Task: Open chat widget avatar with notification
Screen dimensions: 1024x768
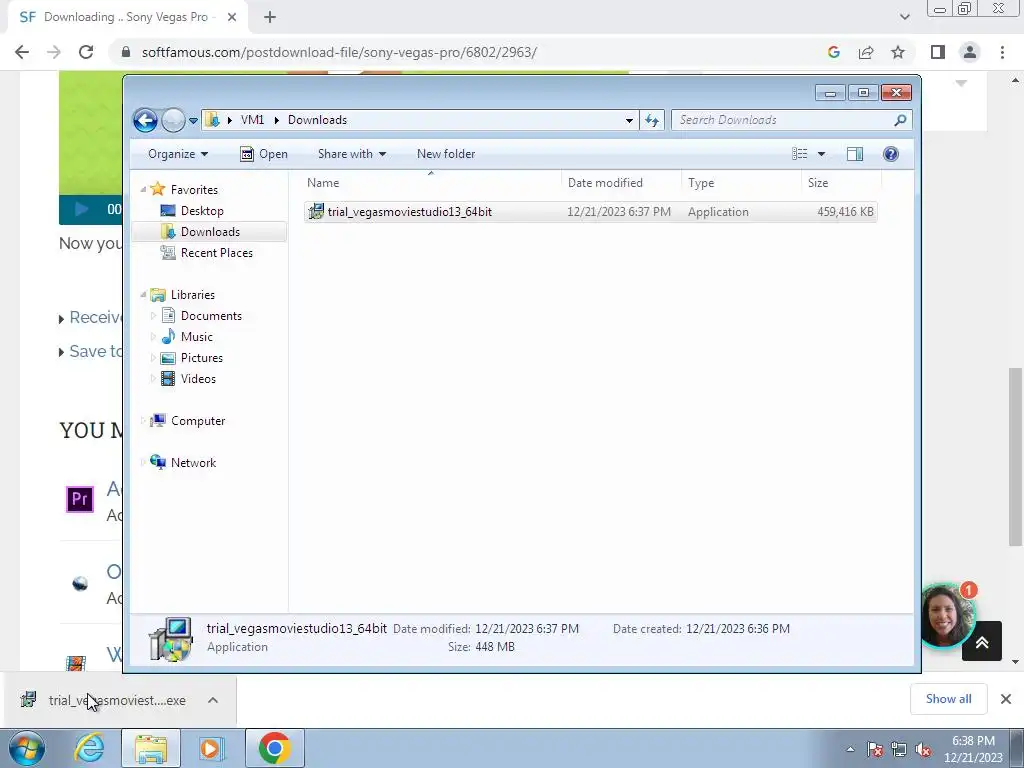Action: click(x=947, y=615)
